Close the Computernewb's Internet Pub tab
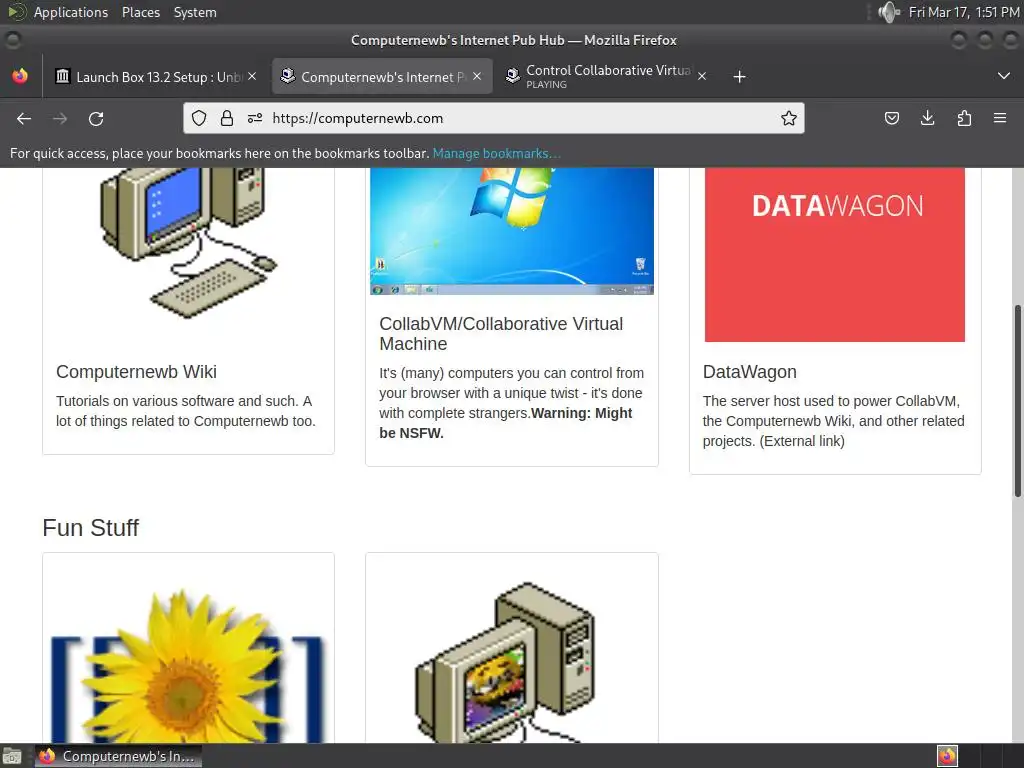 [477, 76]
